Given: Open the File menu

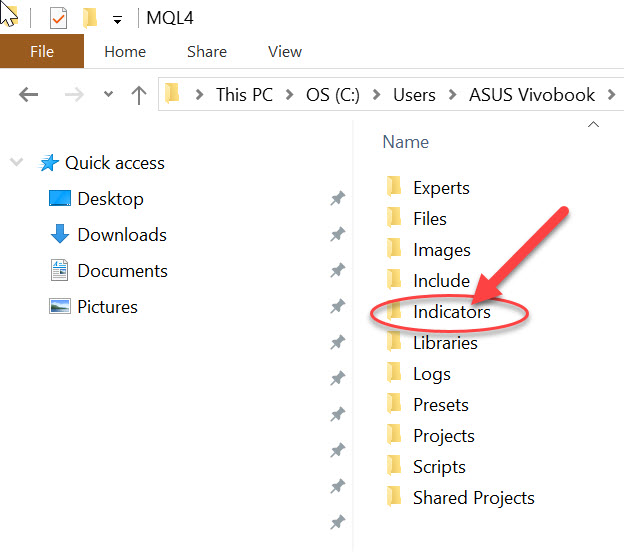Looking at the screenshot, I should (x=42, y=51).
